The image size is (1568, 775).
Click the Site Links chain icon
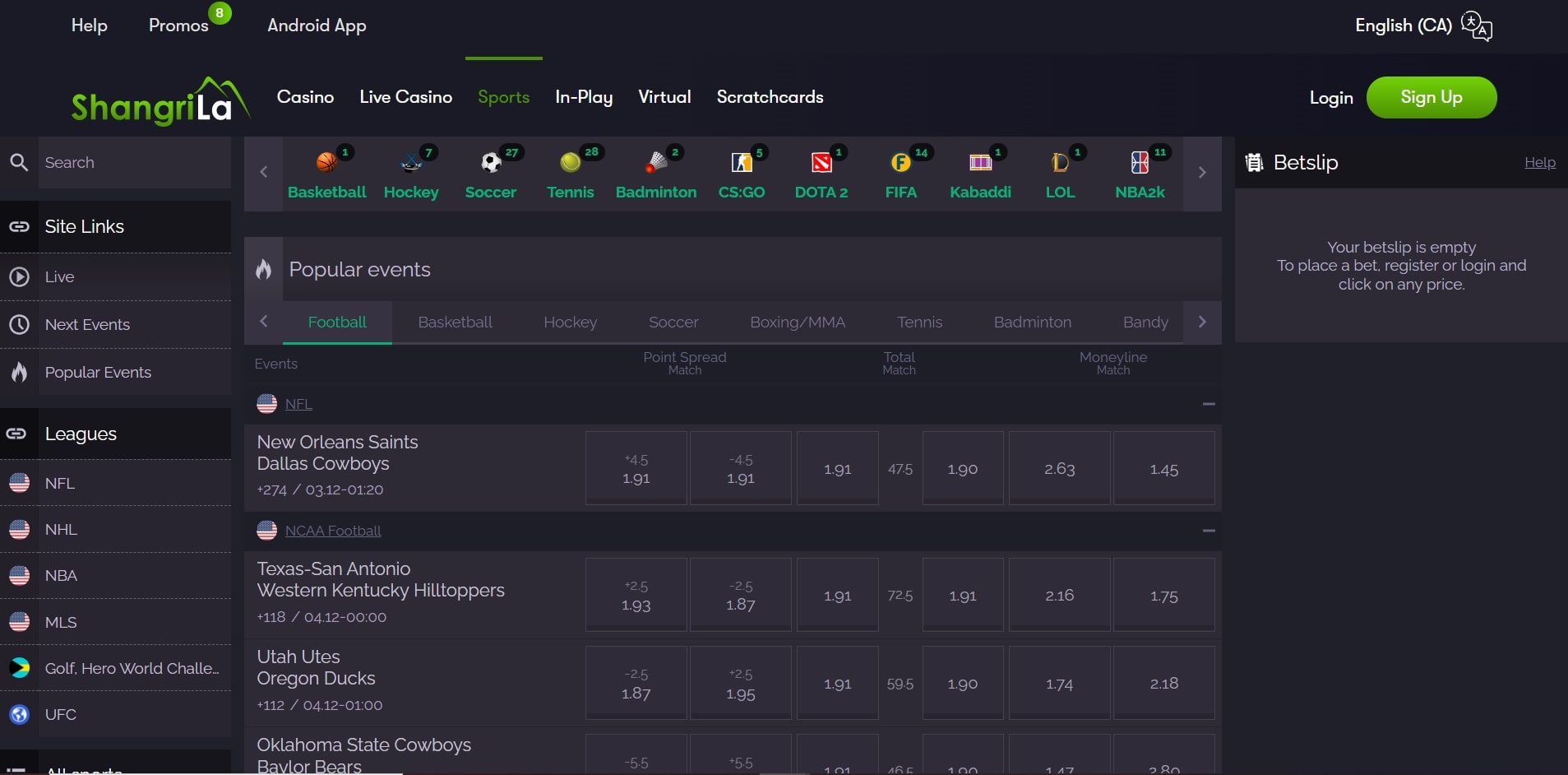[19, 226]
